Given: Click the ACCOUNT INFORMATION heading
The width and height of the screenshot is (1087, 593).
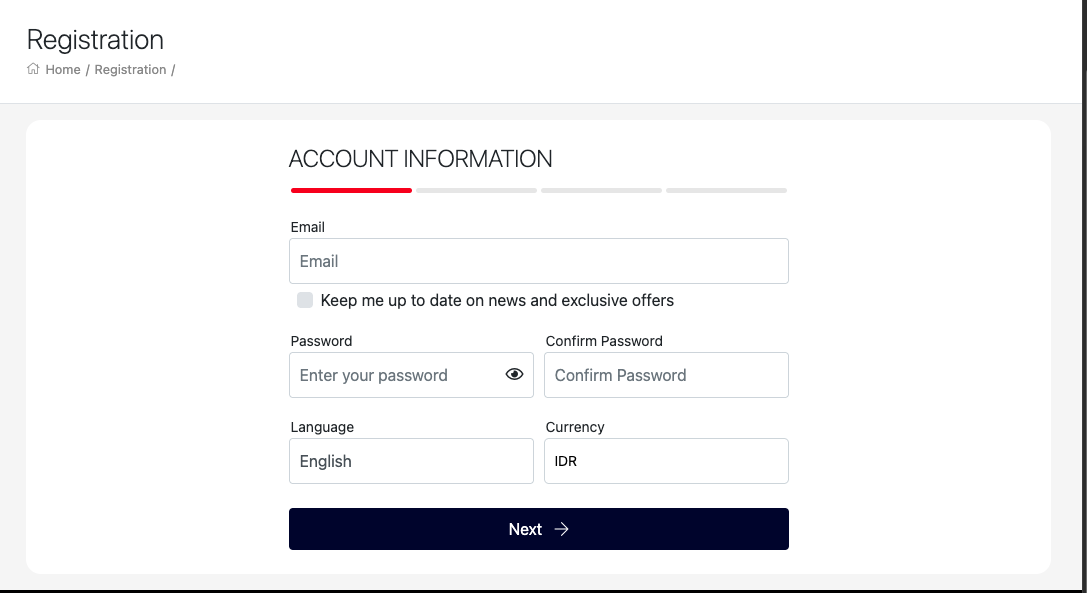Looking at the screenshot, I should tap(420, 159).
